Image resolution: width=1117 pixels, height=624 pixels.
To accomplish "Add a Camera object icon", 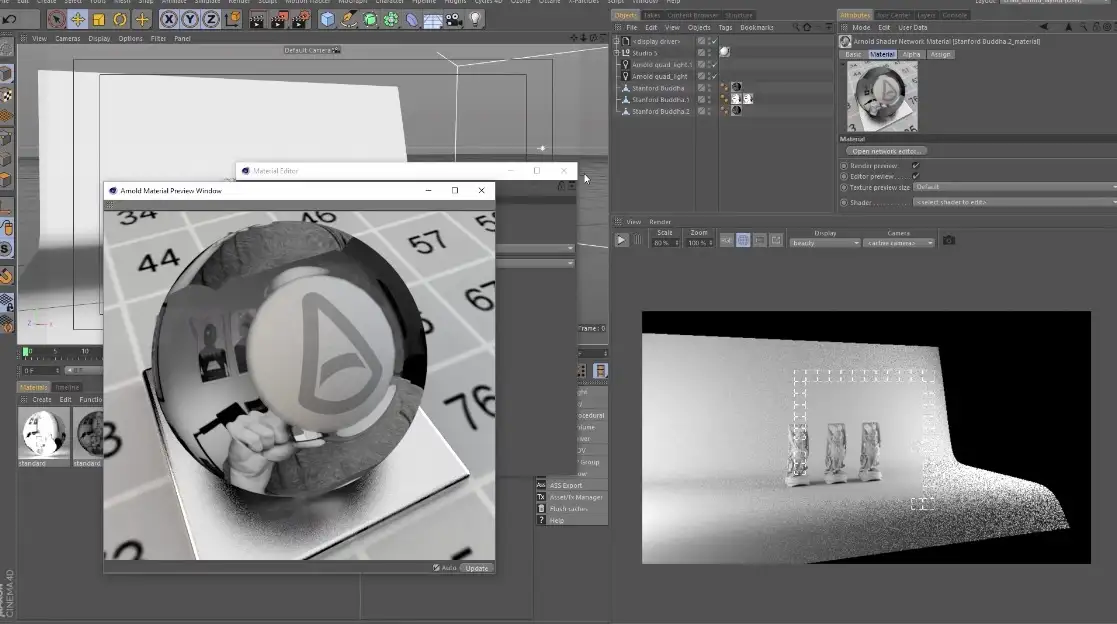I will click(x=454, y=19).
